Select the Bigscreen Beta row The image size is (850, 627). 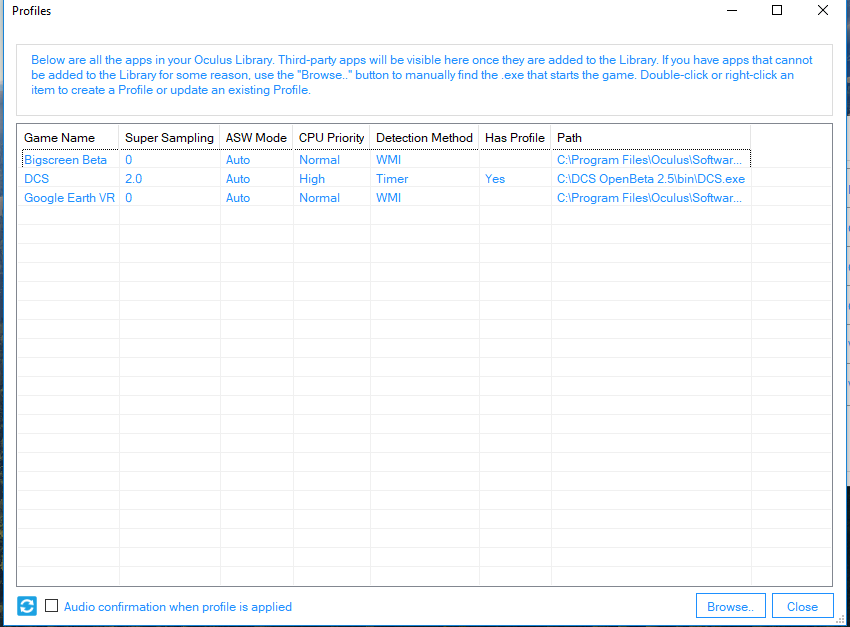pyautogui.click(x=386, y=159)
